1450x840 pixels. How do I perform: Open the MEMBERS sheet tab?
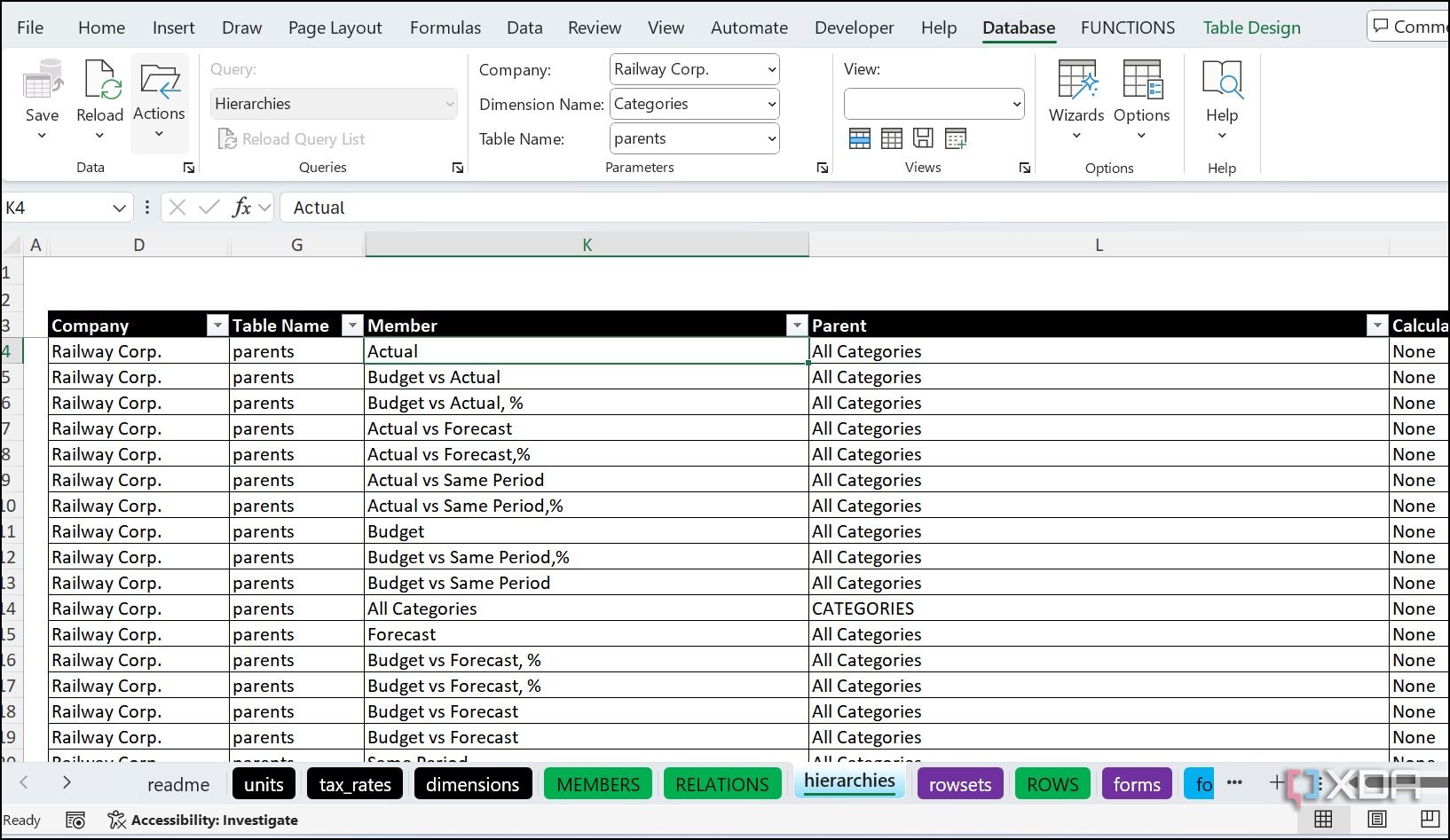598,784
